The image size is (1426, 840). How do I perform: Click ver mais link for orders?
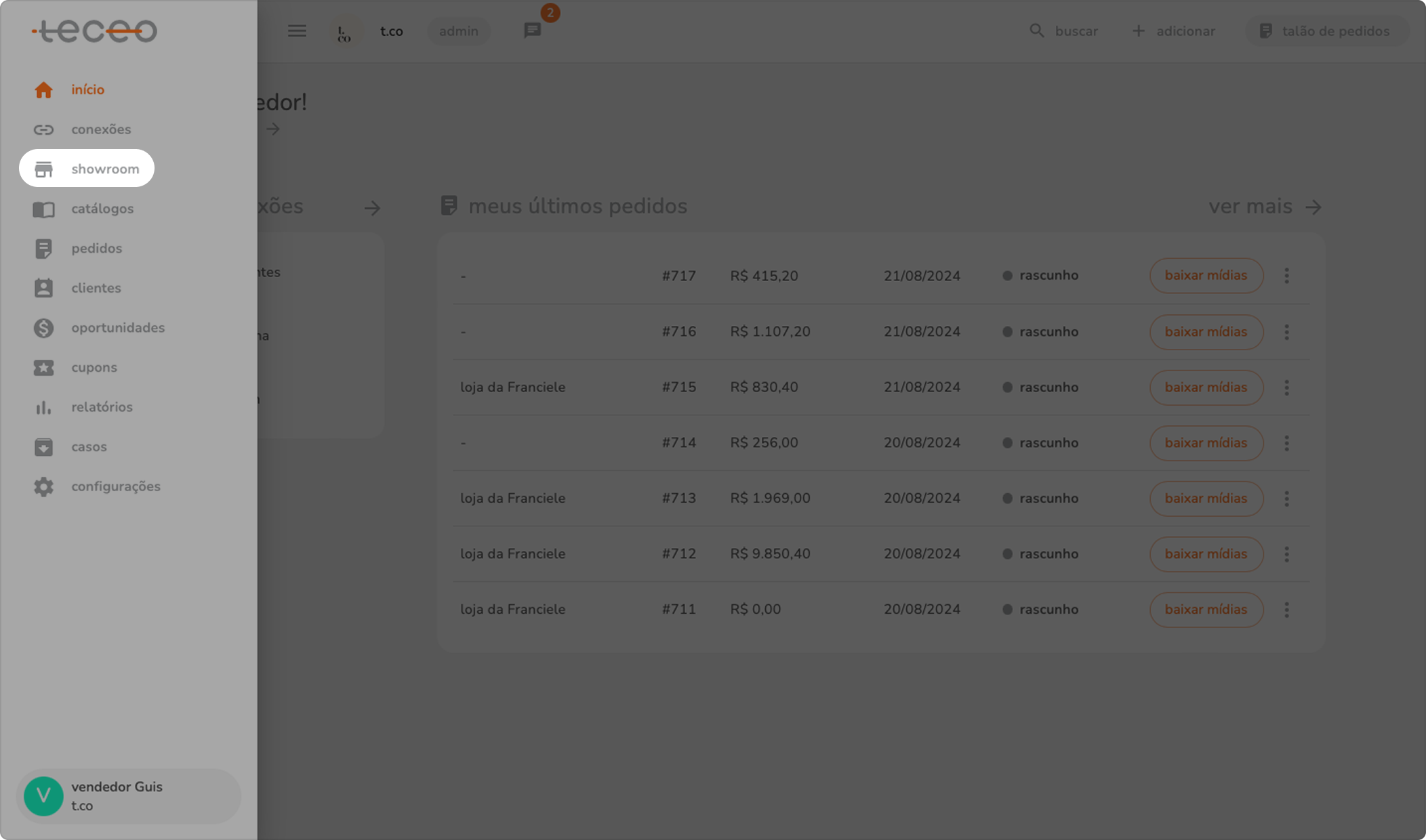click(x=1265, y=207)
